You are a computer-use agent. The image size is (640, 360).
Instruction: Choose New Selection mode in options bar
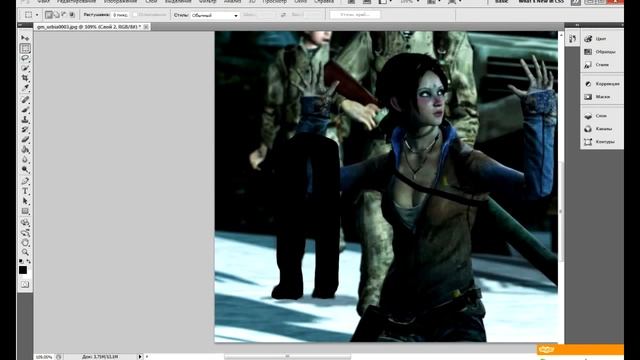click(x=49, y=15)
